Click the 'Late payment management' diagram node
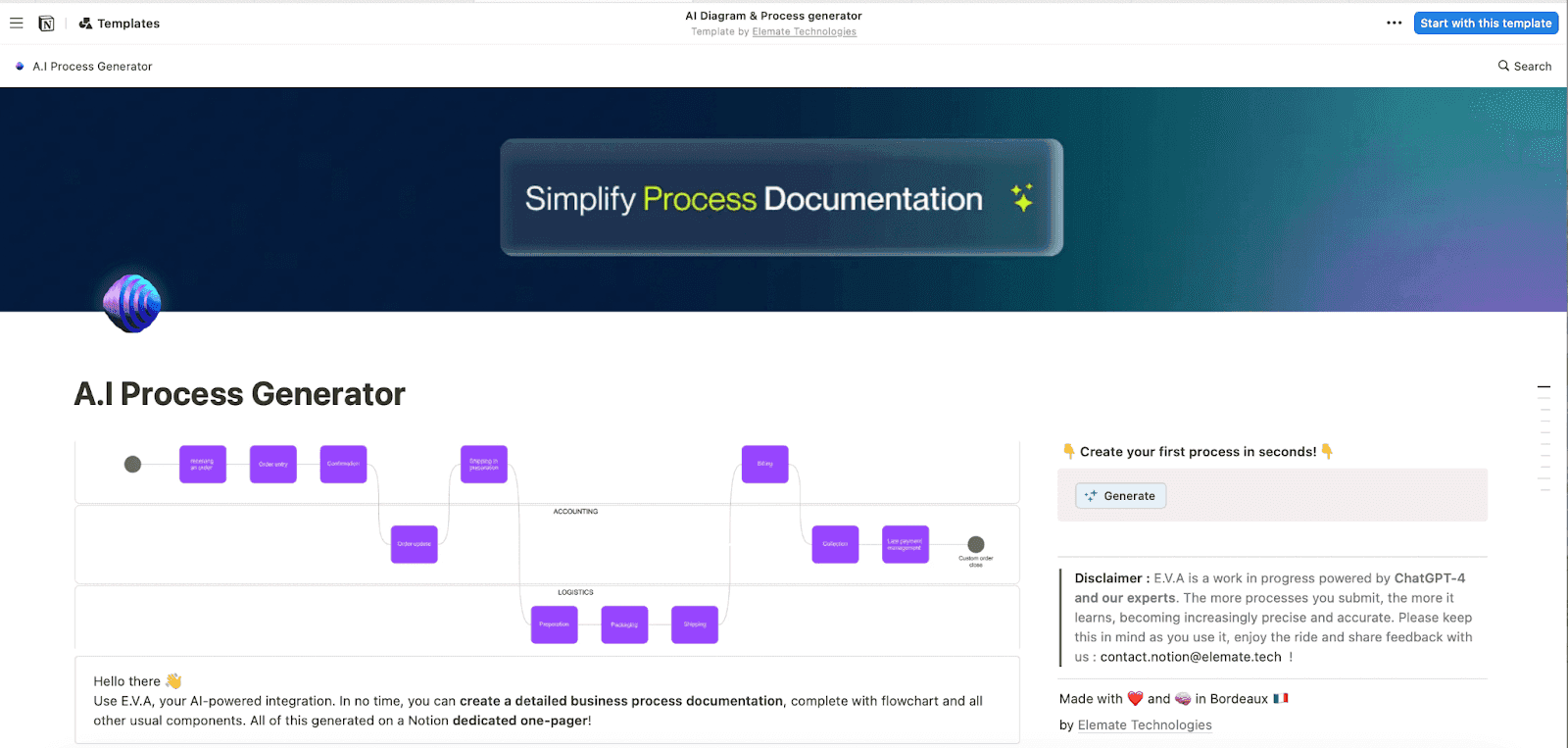The width and height of the screenshot is (1568, 748). click(x=906, y=544)
